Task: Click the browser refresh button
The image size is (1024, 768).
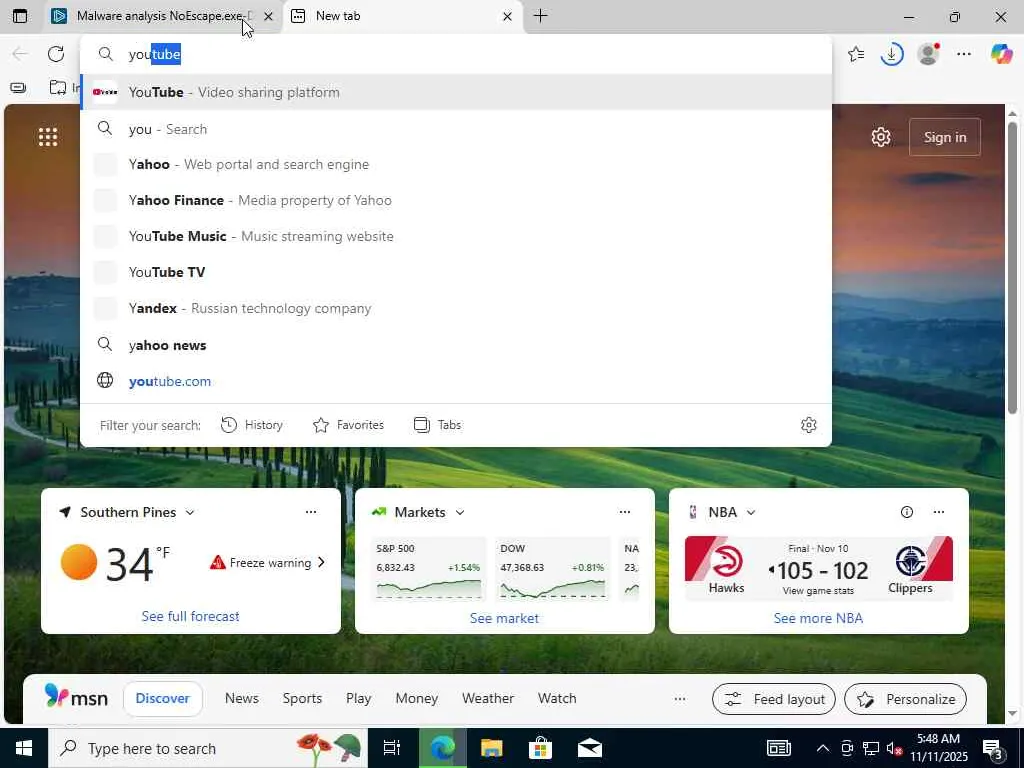Action: point(56,54)
